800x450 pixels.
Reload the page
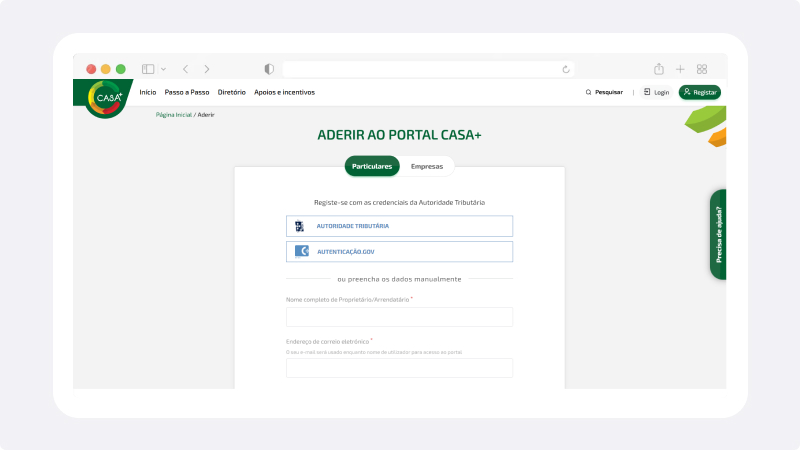(566, 69)
